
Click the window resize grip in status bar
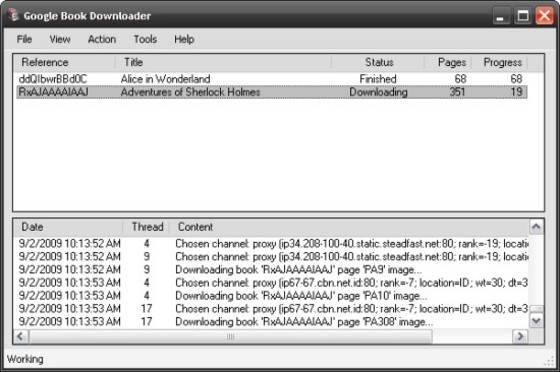(549, 361)
